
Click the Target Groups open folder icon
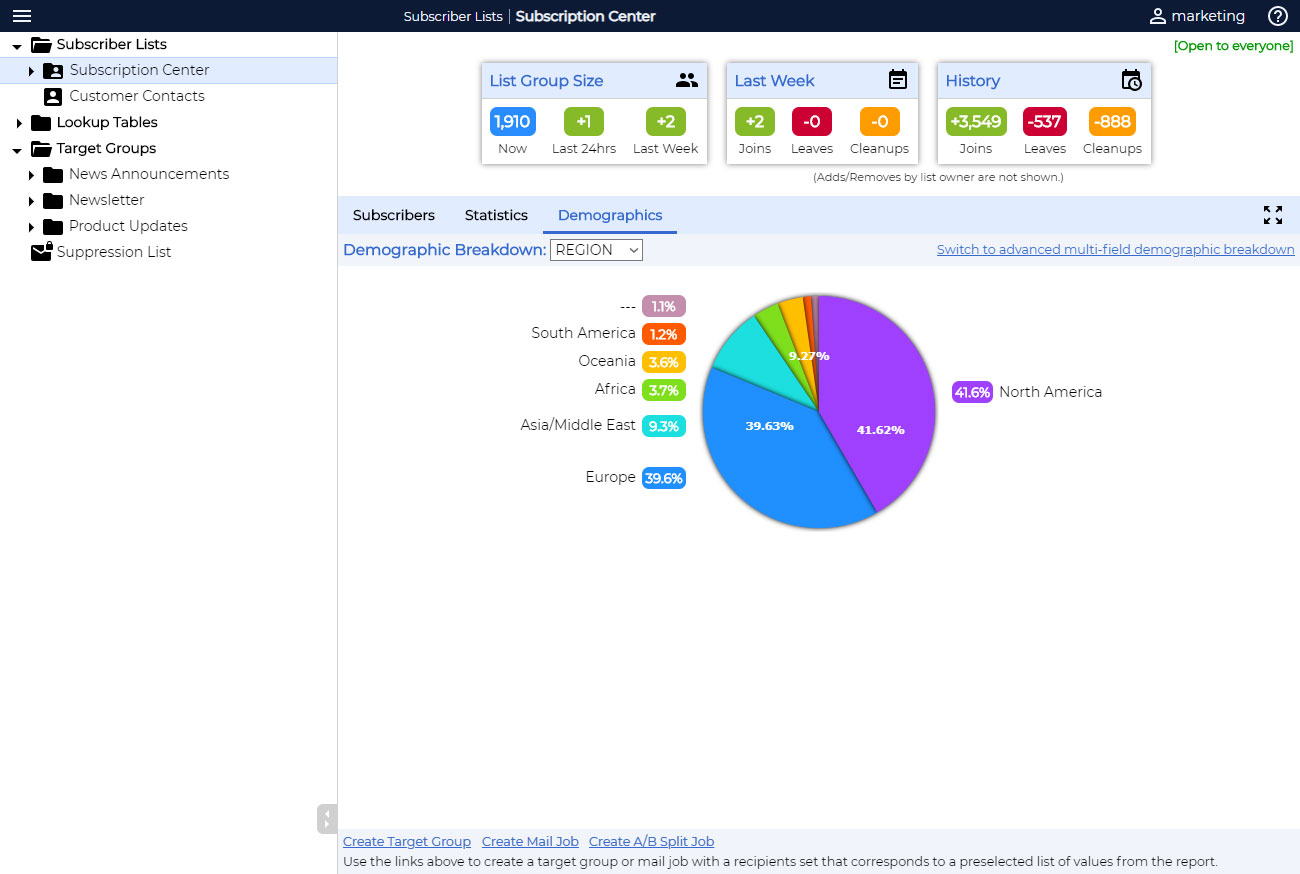pos(41,149)
